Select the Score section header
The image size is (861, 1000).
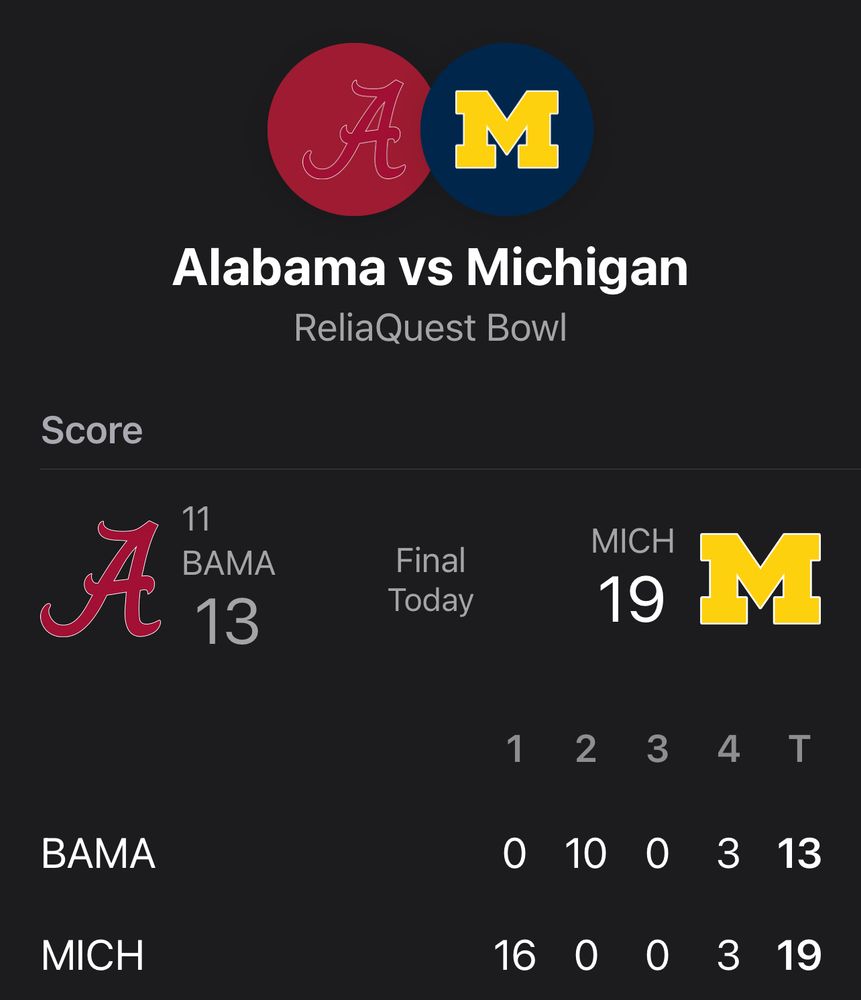(92, 430)
